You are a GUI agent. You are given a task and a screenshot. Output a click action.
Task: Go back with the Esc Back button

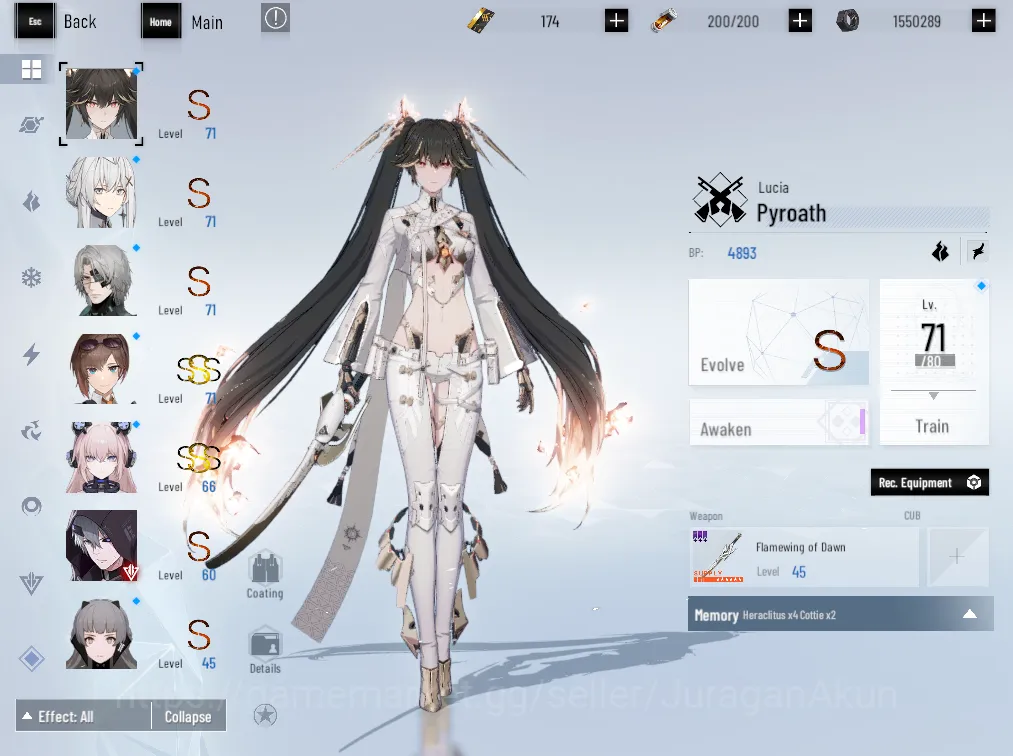click(56, 21)
